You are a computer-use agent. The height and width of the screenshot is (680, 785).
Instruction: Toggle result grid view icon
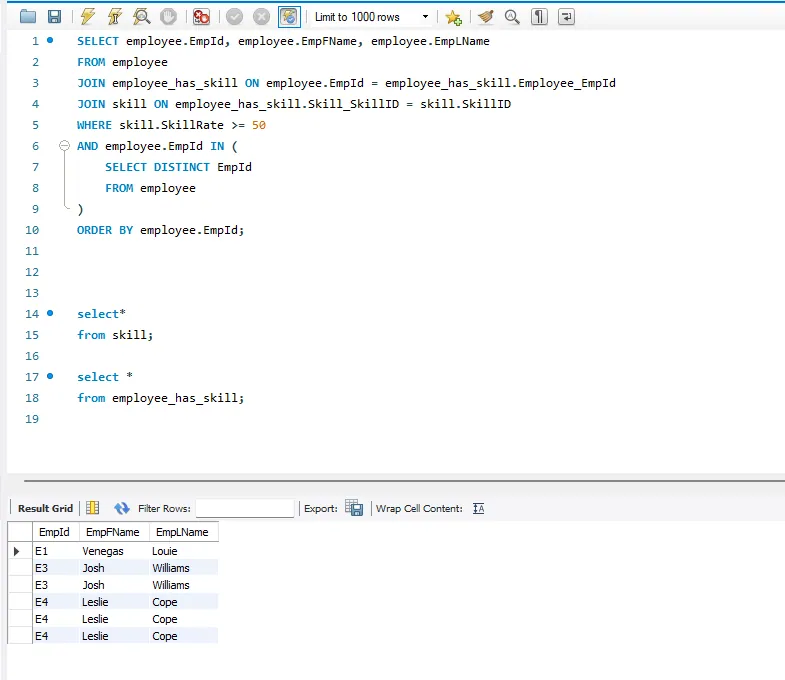pyautogui.click(x=93, y=508)
